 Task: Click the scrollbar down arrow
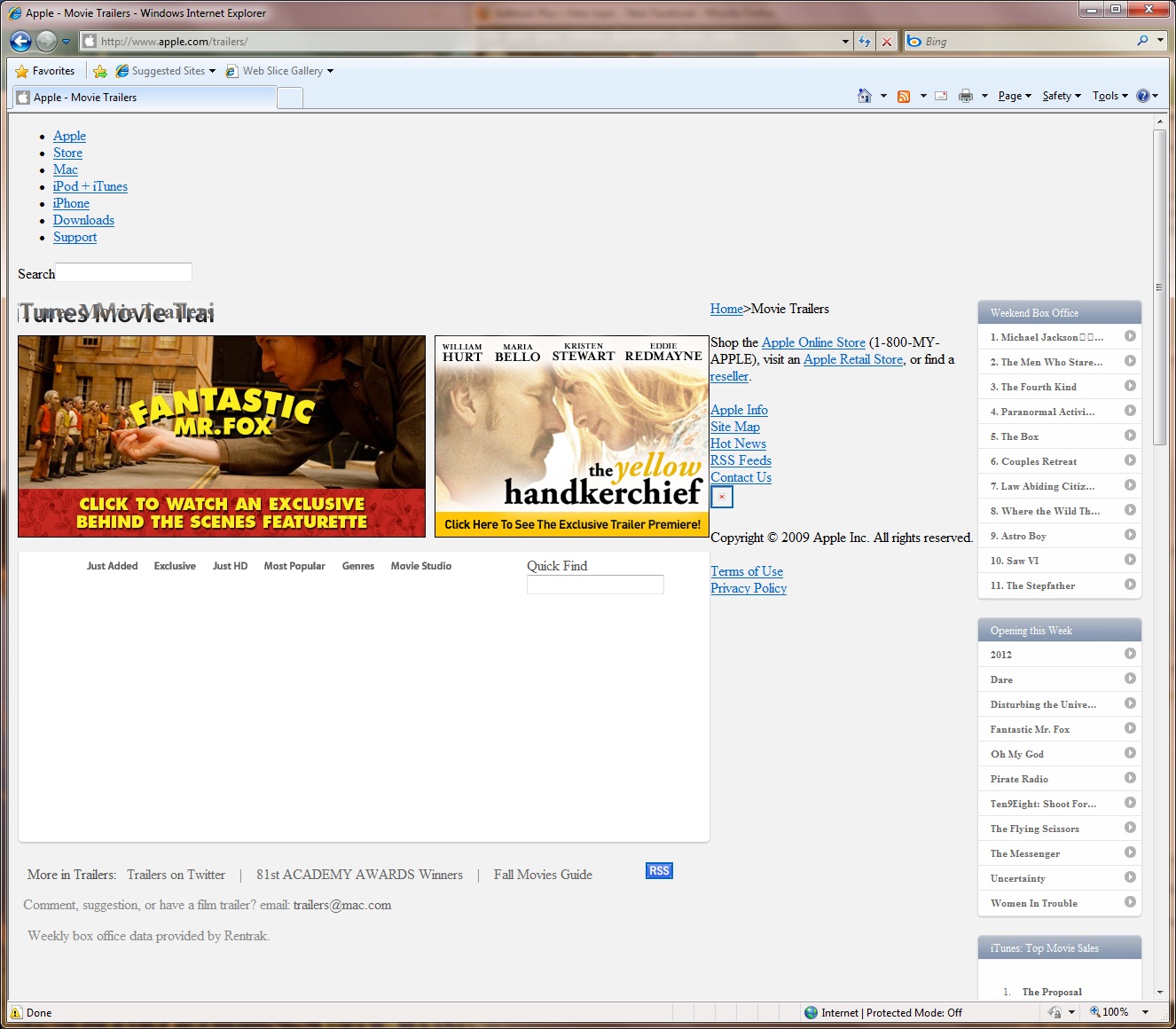[x=1159, y=992]
